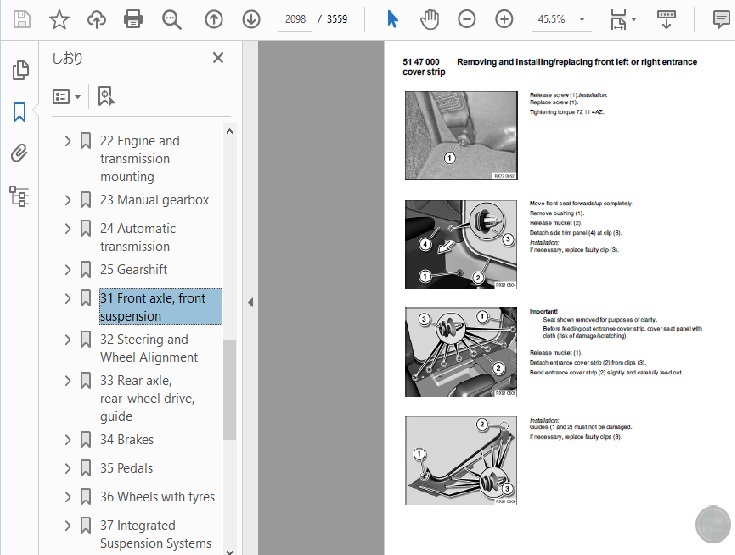Close the bookmarks (しおり) panel
Viewport: 735px width, 555px height.
click(218, 58)
